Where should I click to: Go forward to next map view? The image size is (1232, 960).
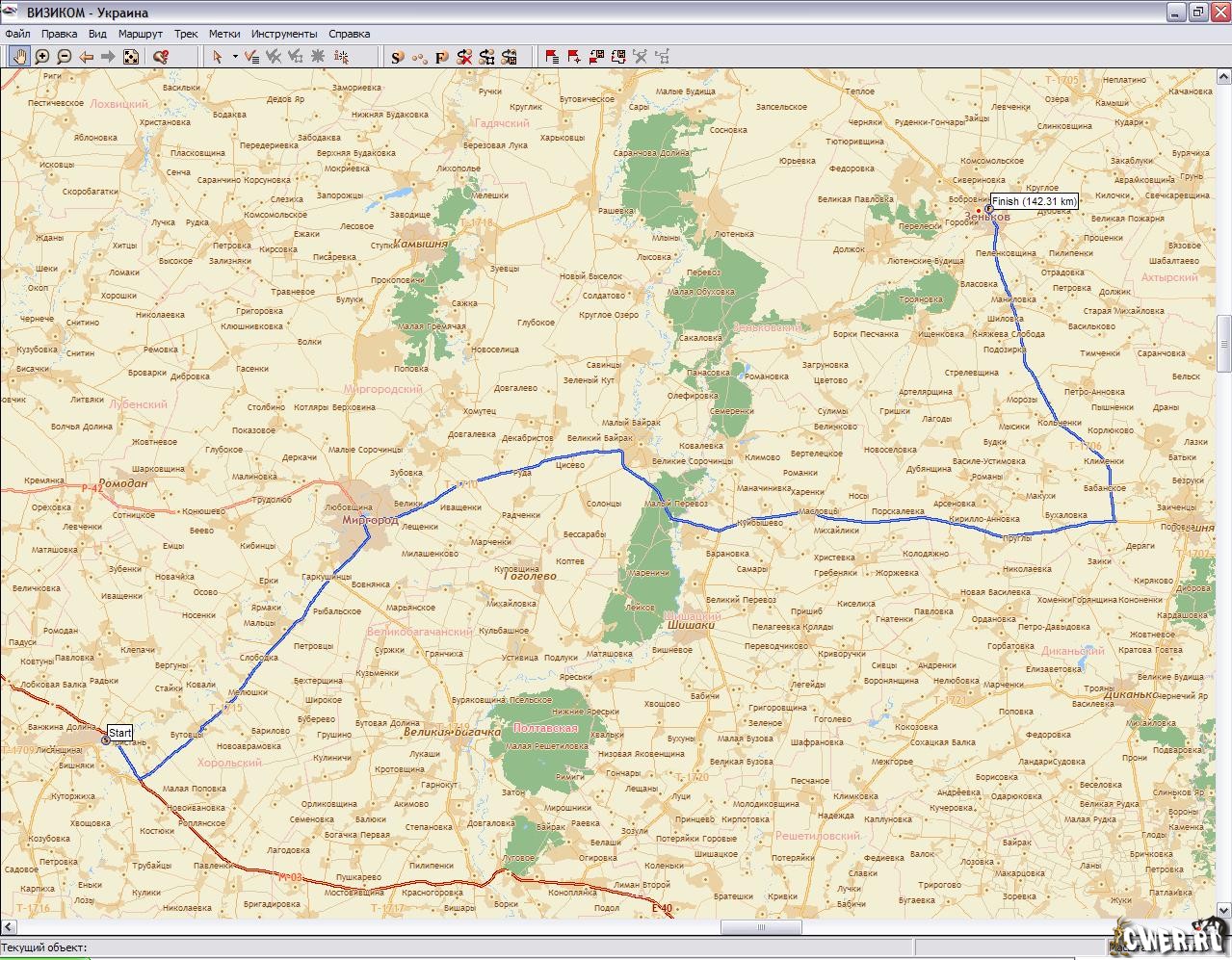click(109, 57)
